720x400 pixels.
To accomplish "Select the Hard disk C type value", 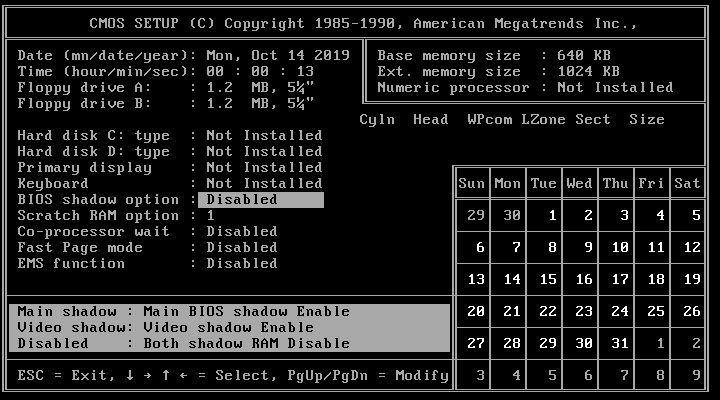I will pyautogui.click(x=264, y=135).
